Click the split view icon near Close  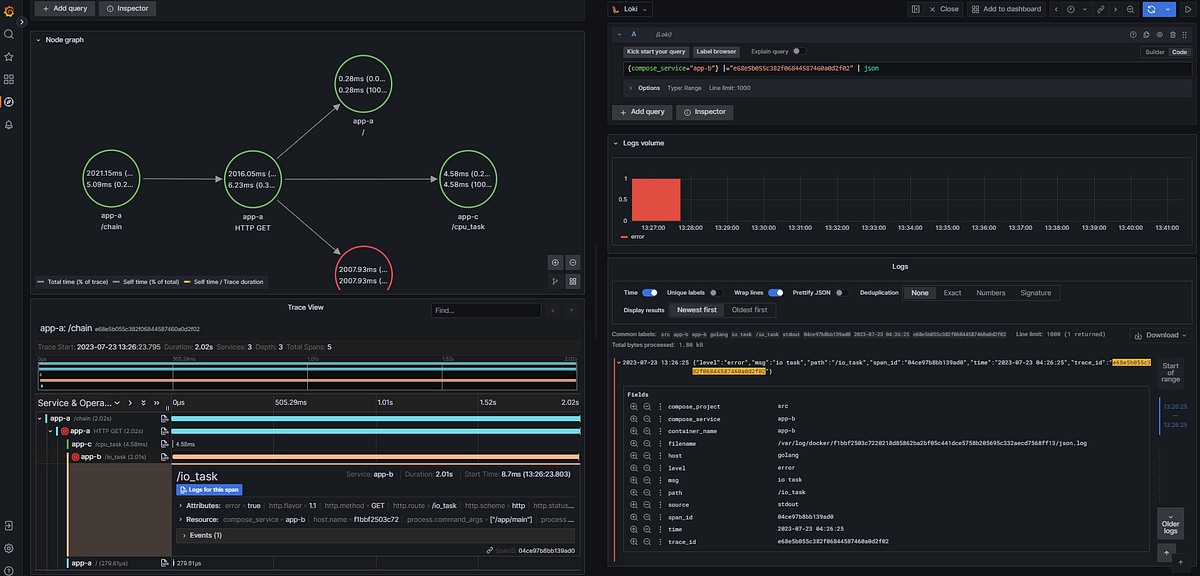click(x=916, y=9)
